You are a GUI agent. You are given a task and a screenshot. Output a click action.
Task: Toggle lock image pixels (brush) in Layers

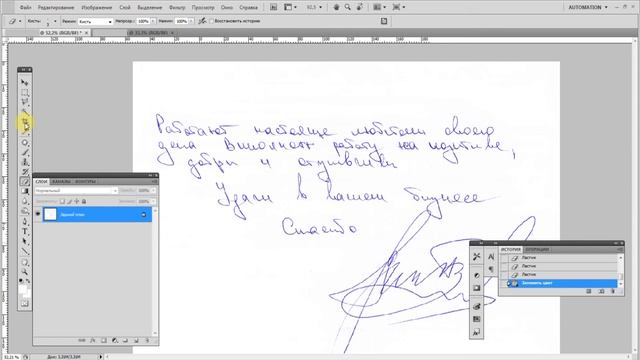(x=70, y=201)
